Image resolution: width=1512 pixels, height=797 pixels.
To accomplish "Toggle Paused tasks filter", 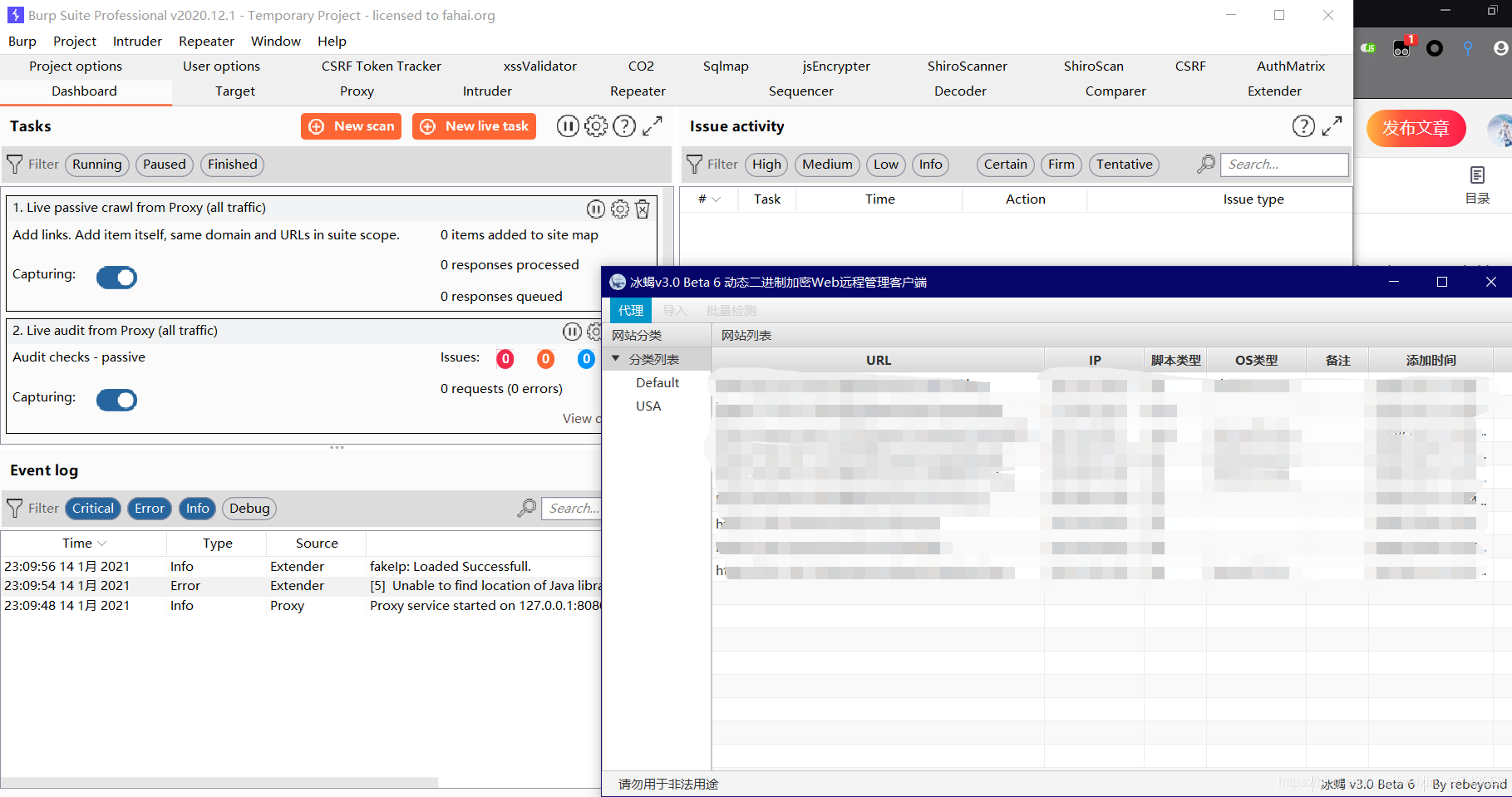I will tap(165, 165).
